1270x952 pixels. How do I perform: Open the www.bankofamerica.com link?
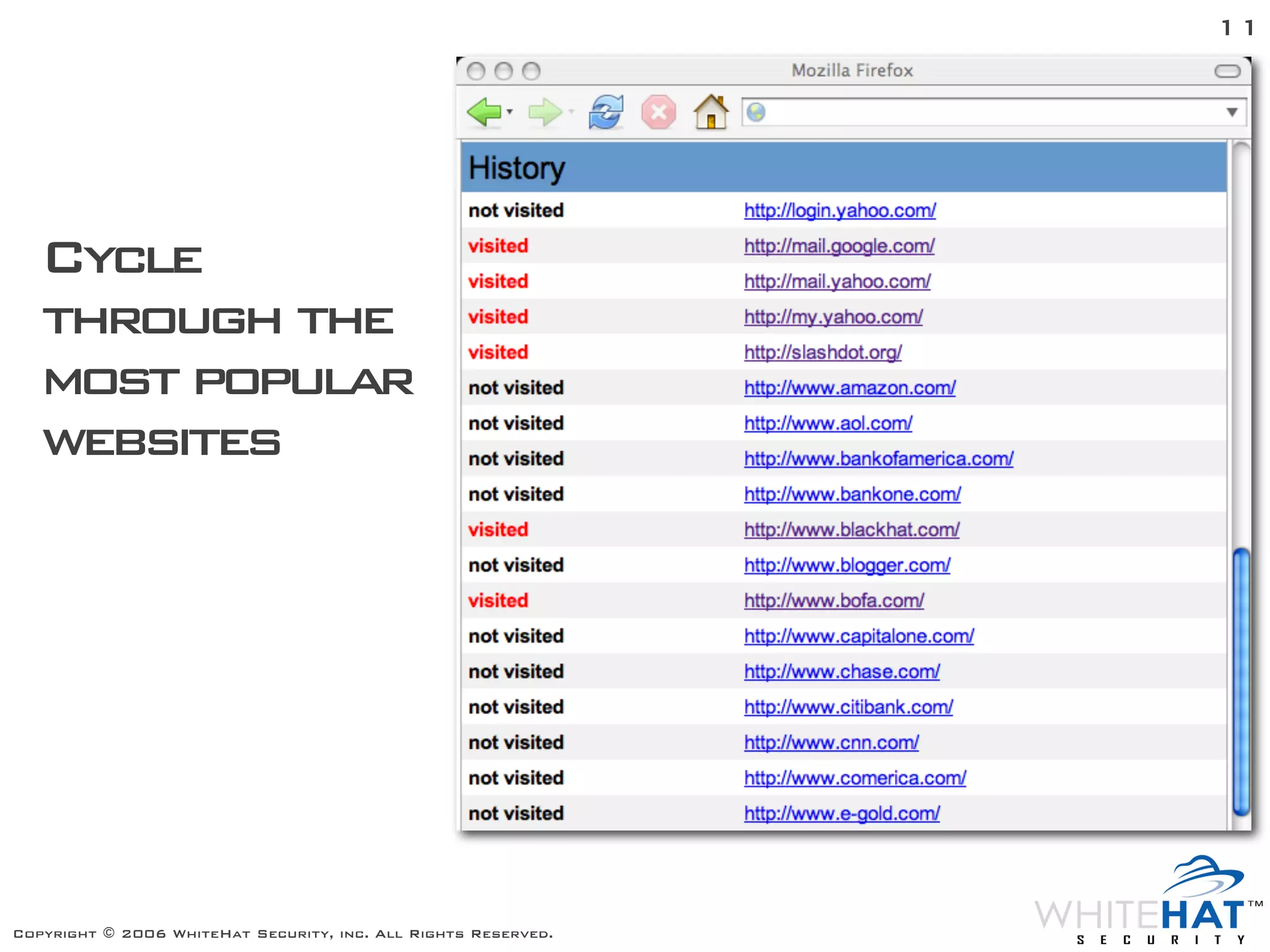[x=879, y=459]
